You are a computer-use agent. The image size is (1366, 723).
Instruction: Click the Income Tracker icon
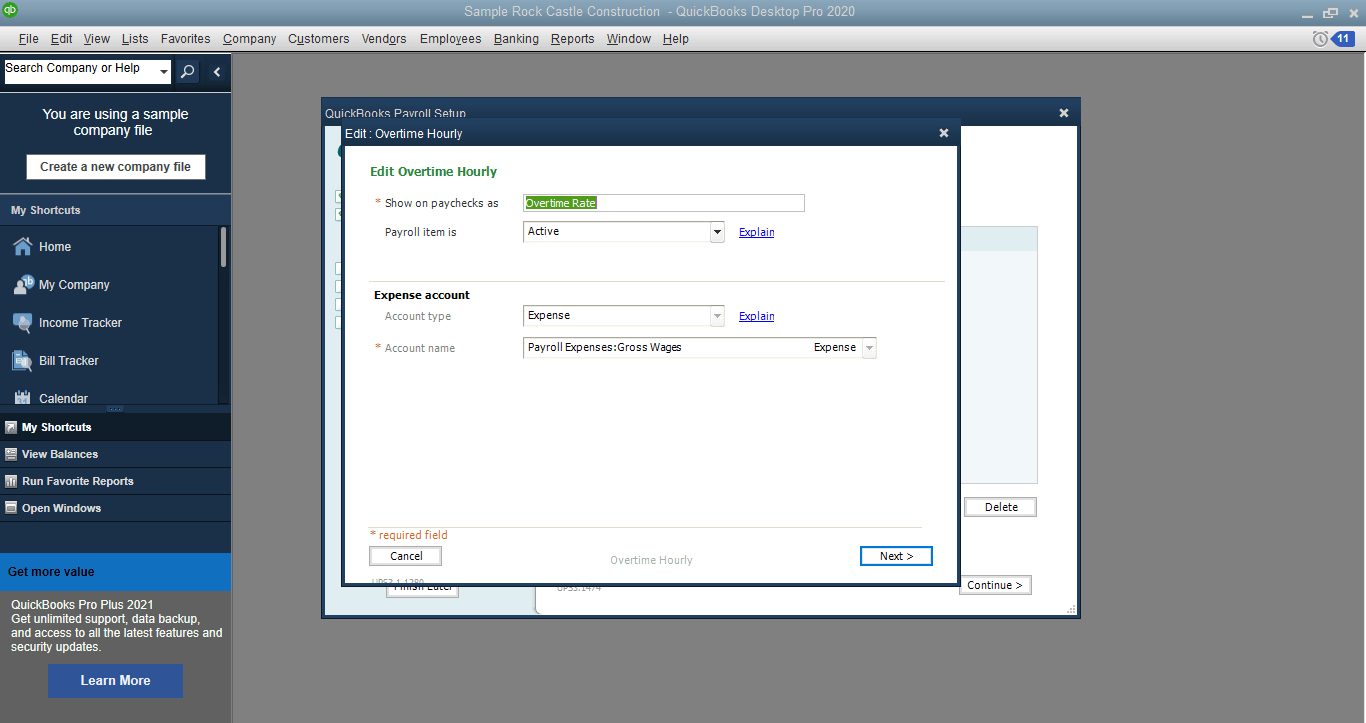pyautogui.click(x=22, y=322)
